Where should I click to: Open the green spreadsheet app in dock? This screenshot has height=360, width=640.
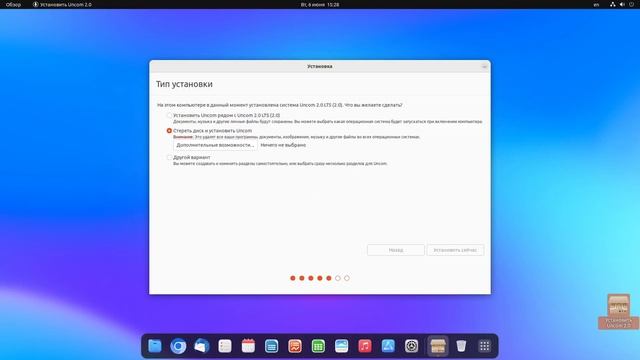pyautogui.click(x=318, y=346)
